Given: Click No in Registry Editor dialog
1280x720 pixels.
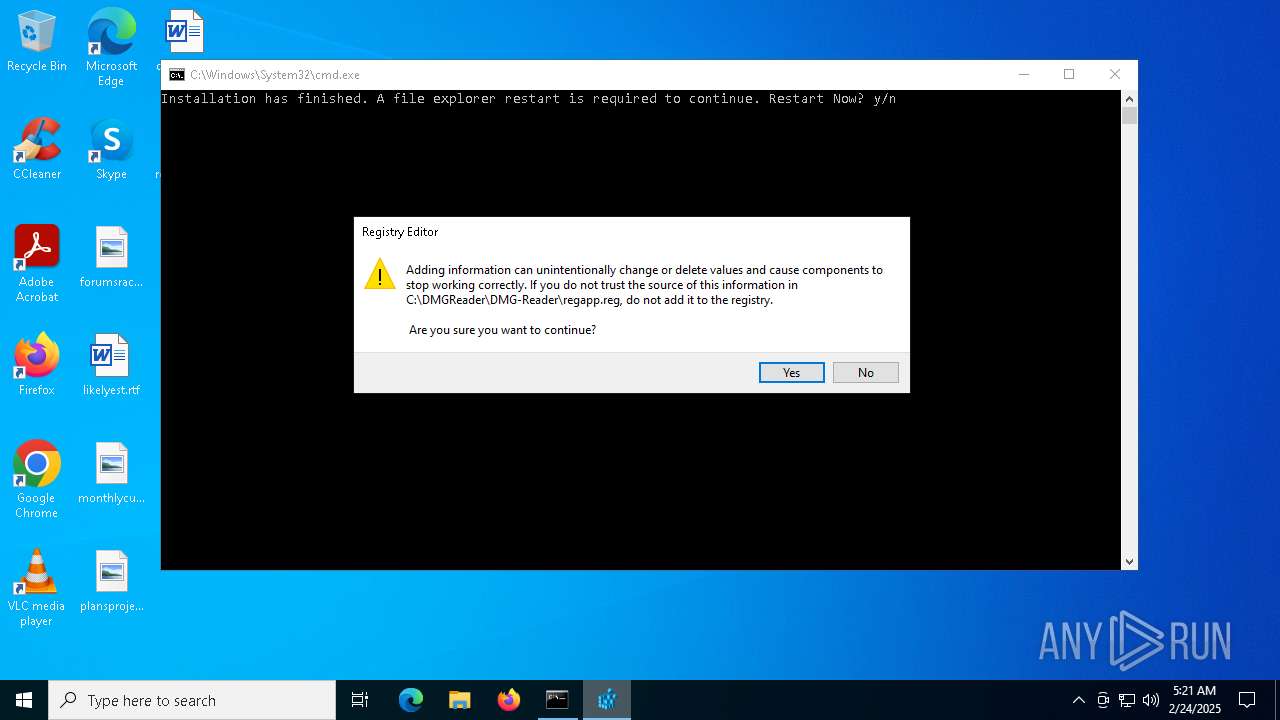Looking at the screenshot, I should [x=865, y=372].
